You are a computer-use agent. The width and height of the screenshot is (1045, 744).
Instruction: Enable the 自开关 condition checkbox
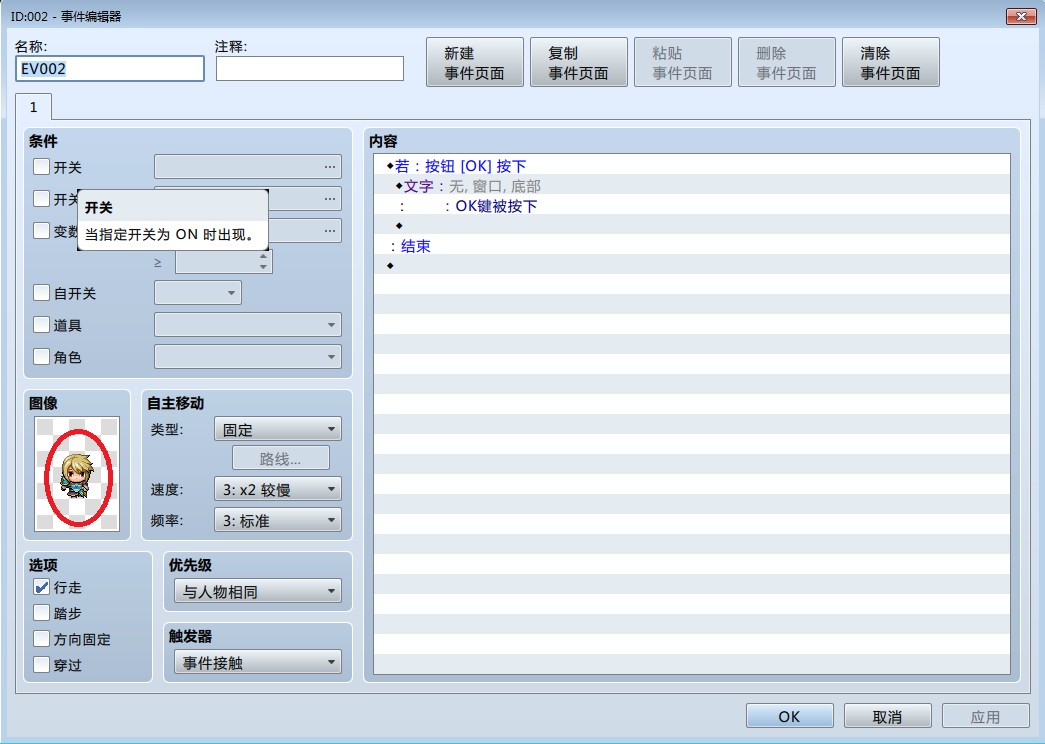click(41, 293)
